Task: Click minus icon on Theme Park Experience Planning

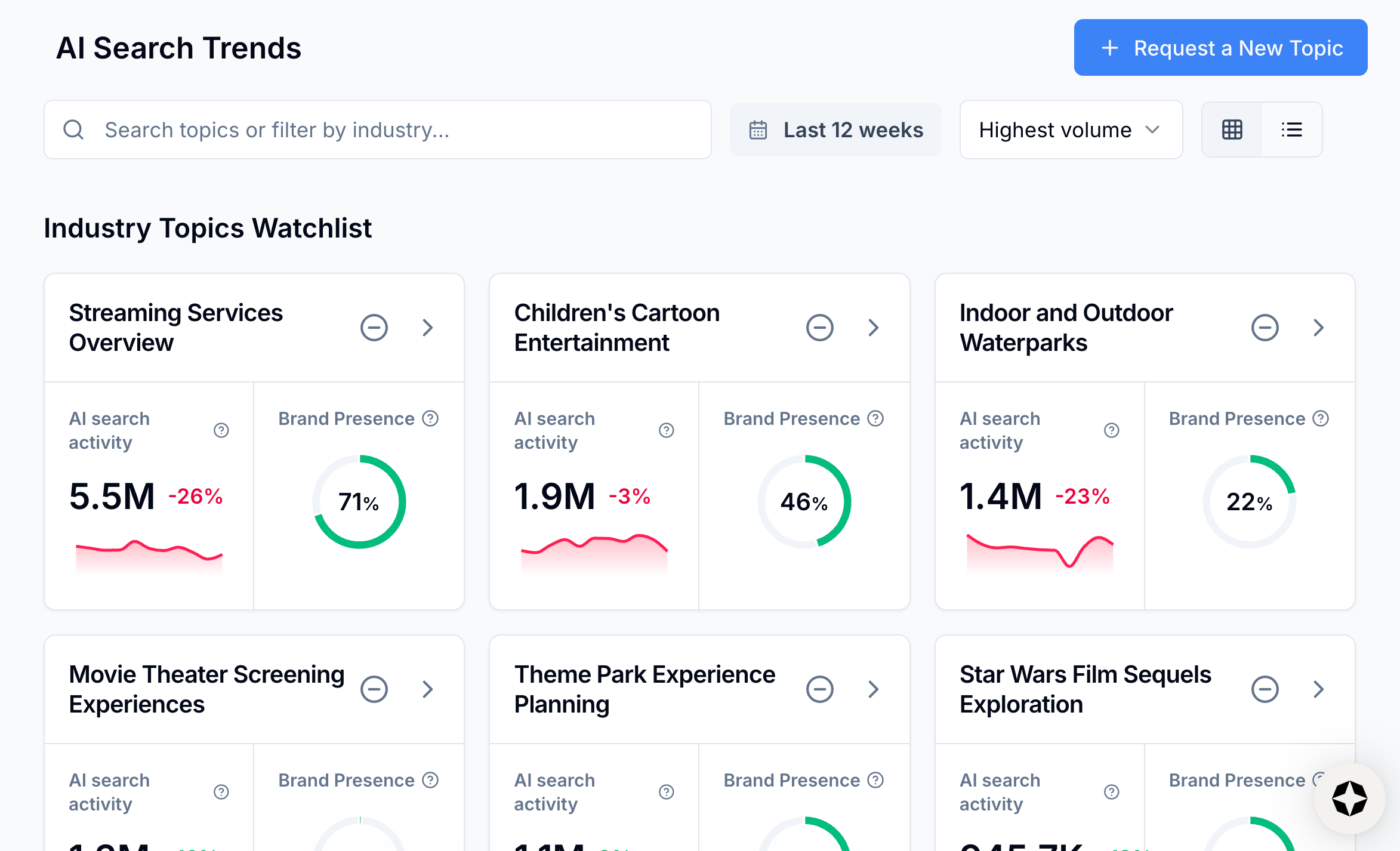Action: (x=819, y=689)
